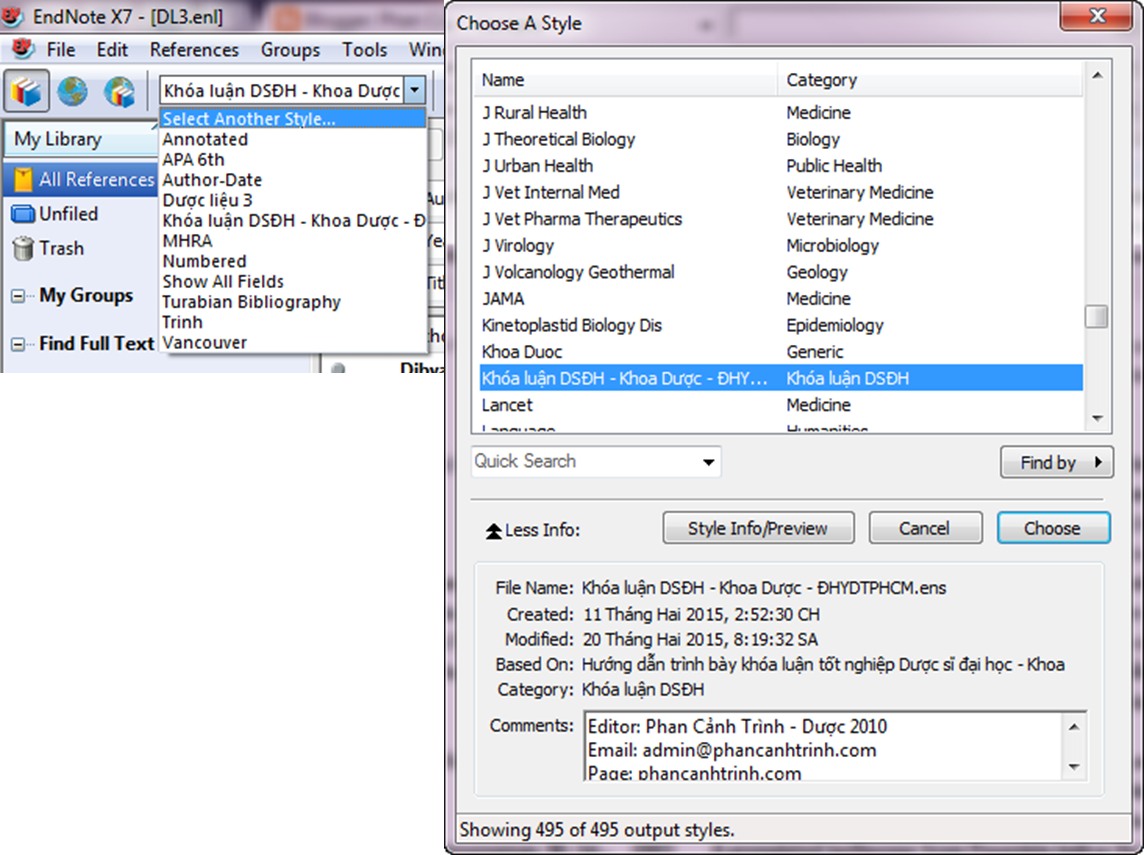
Task: Open the Find by submenu
Action: 1056,463
